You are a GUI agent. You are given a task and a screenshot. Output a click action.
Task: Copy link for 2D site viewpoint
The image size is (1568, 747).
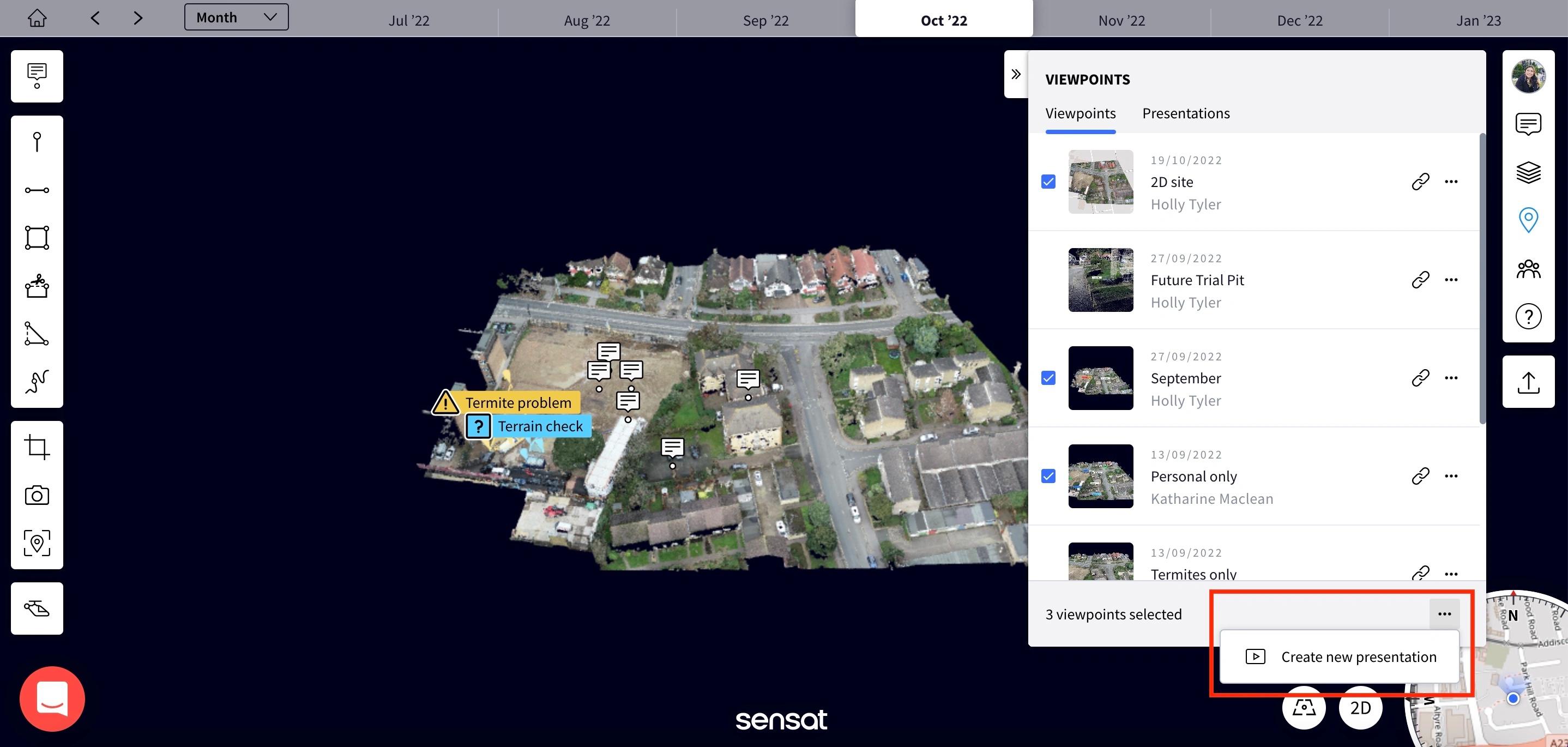[1420, 182]
